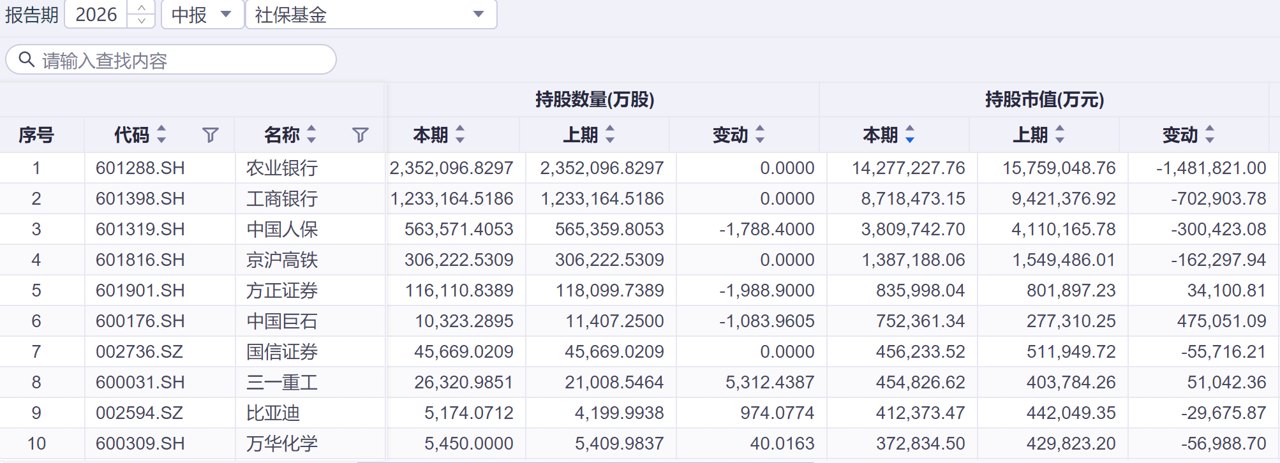Viewport: 1280px width, 463px height.
Task: Select stock code 601398.SH
Action: (141, 198)
